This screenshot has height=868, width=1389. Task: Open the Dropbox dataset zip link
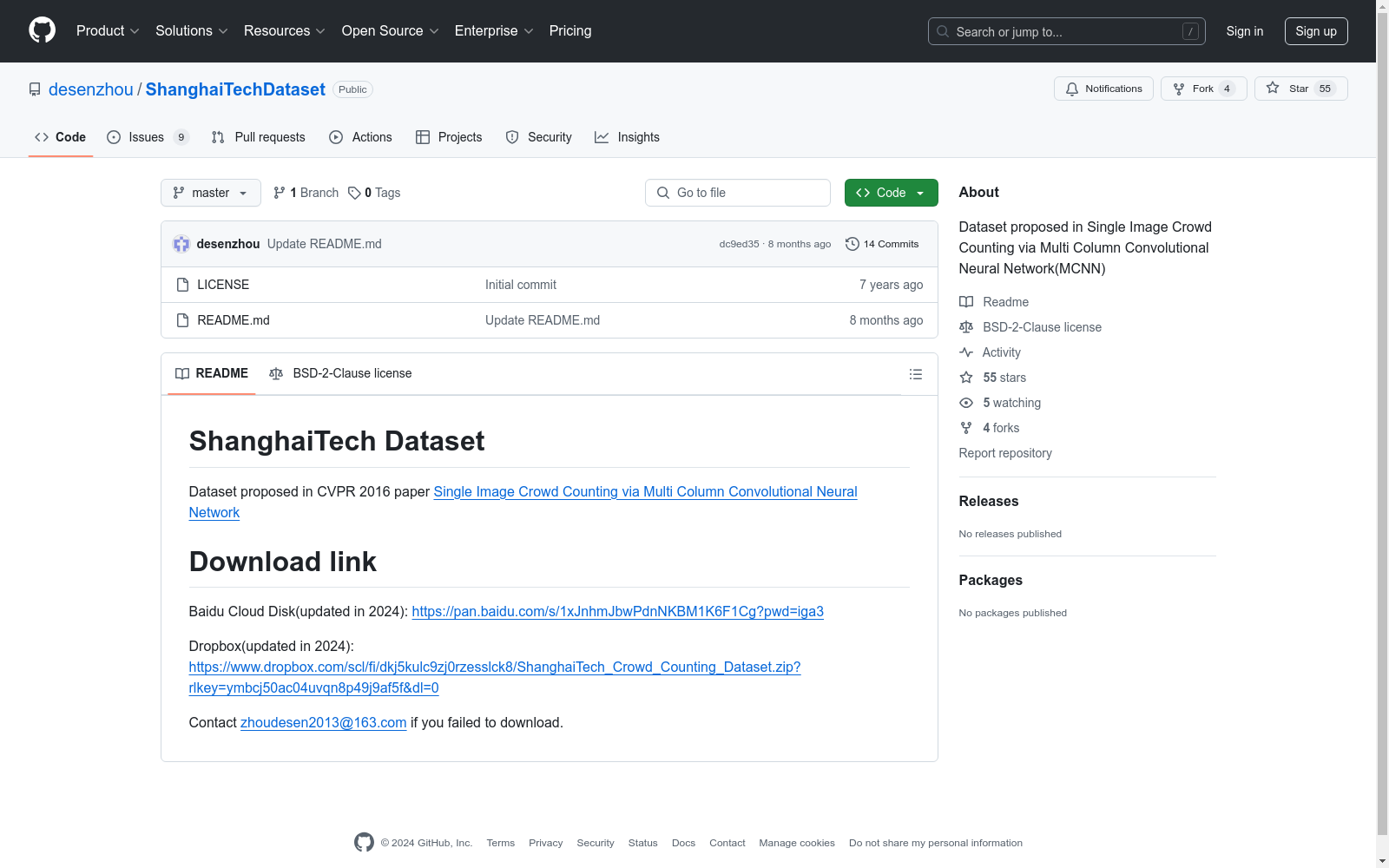[495, 677]
